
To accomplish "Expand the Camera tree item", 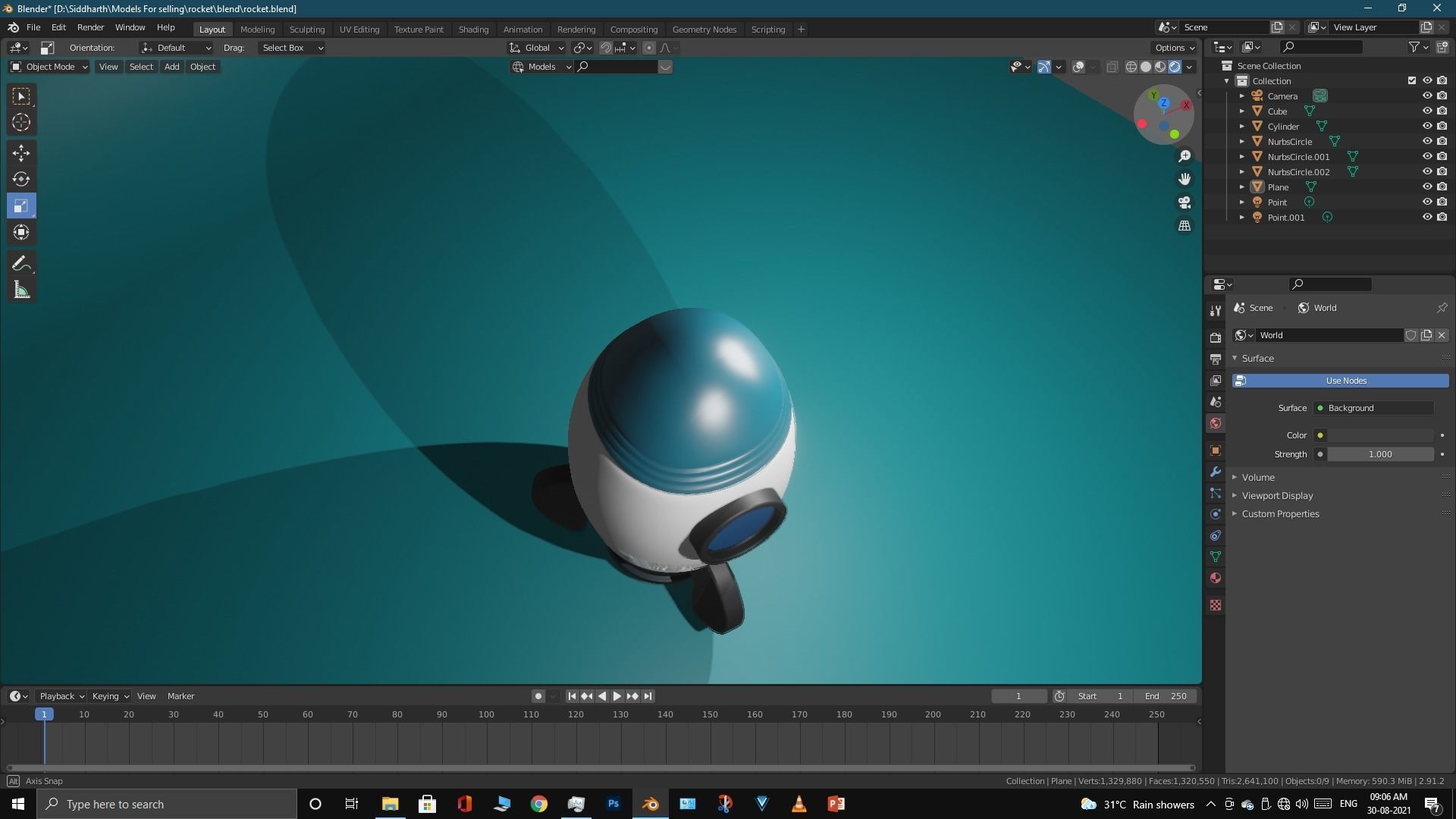I will pyautogui.click(x=1241, y=96).
